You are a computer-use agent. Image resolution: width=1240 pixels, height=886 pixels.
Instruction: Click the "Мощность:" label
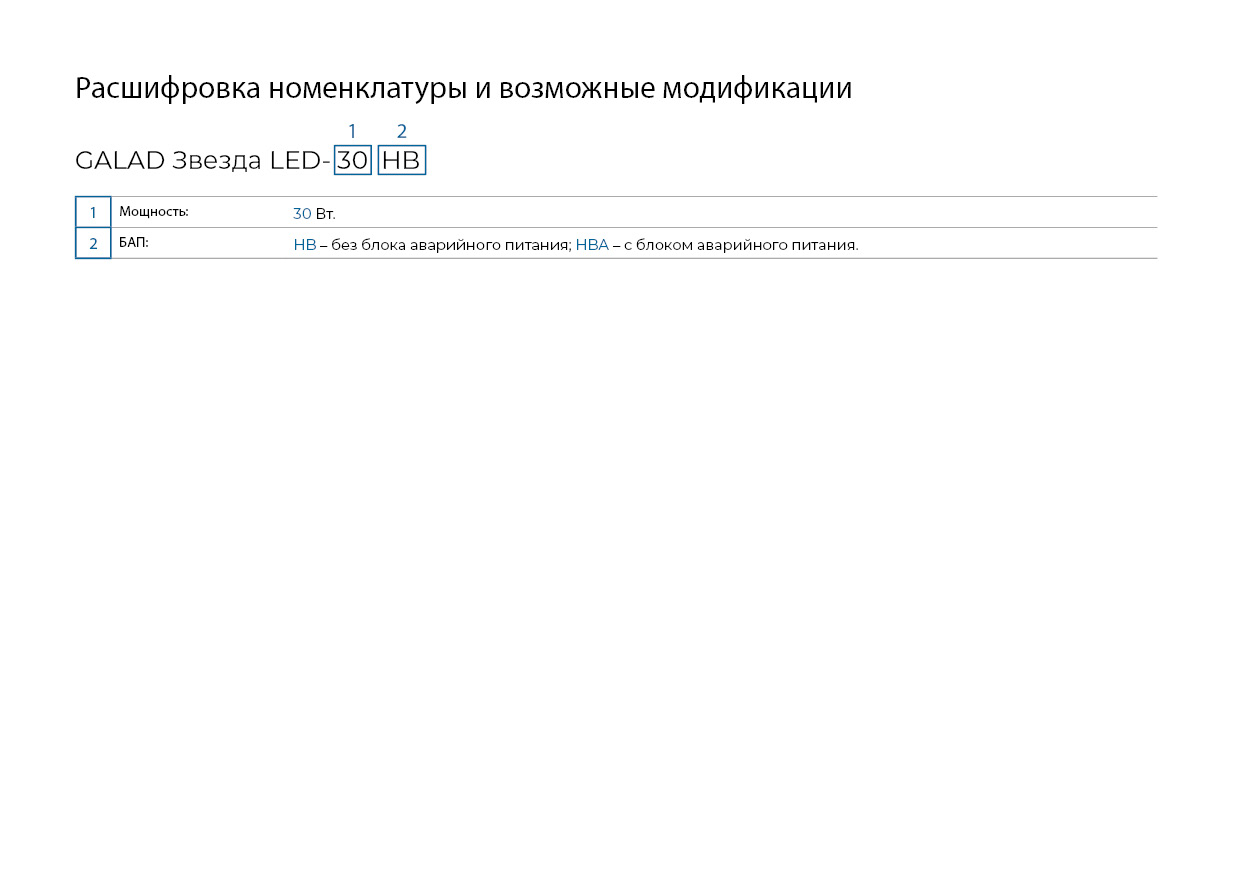tap(153, 212)
